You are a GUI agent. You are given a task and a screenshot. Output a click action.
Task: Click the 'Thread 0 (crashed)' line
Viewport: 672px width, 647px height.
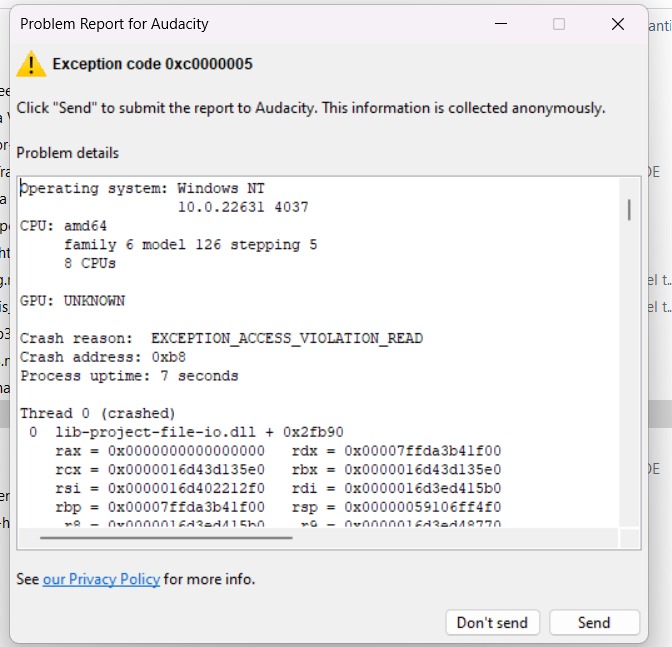coord(98,413)
